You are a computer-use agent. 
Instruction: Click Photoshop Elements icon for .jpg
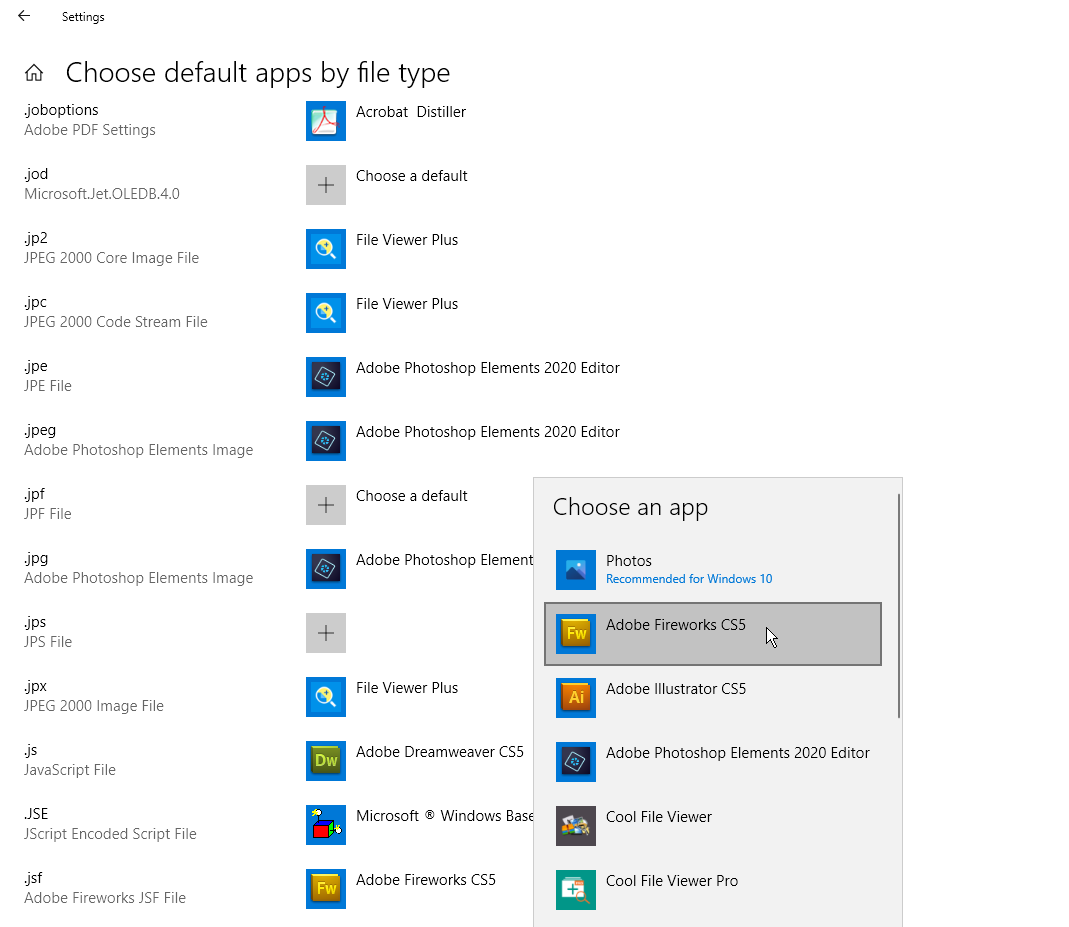pyautogui.click(x=326, y=569)
